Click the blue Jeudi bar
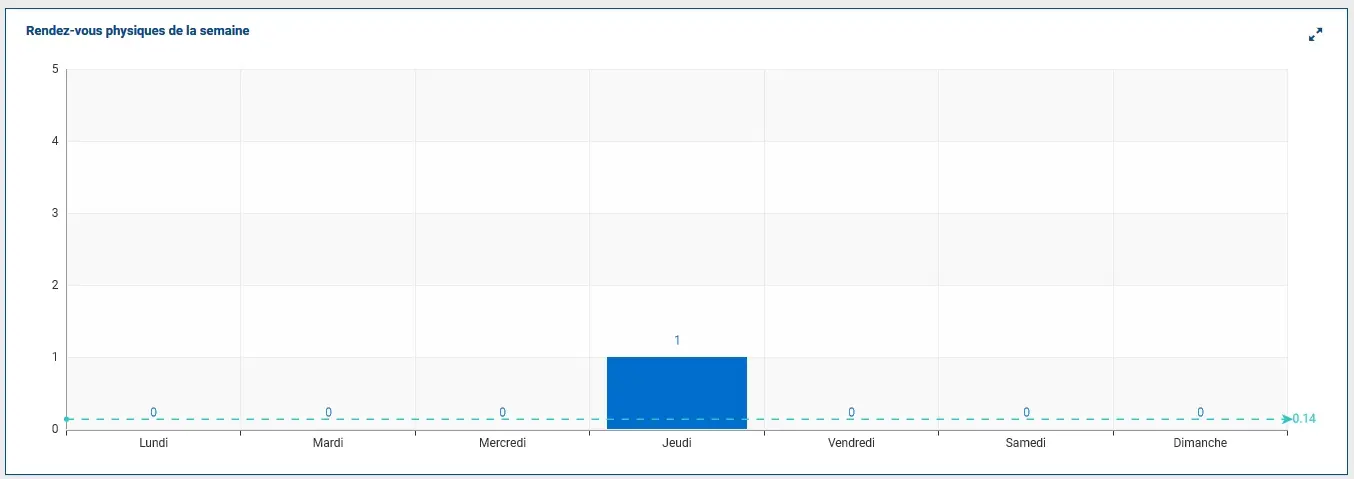The height and width of the screenshot is (479, 1354). coord(677,393)
